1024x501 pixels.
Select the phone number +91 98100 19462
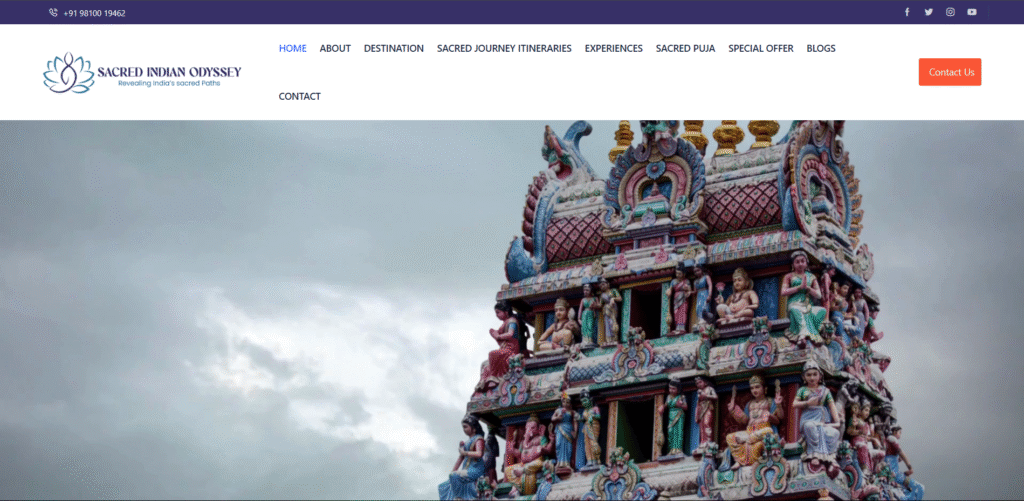click(94, 13)
